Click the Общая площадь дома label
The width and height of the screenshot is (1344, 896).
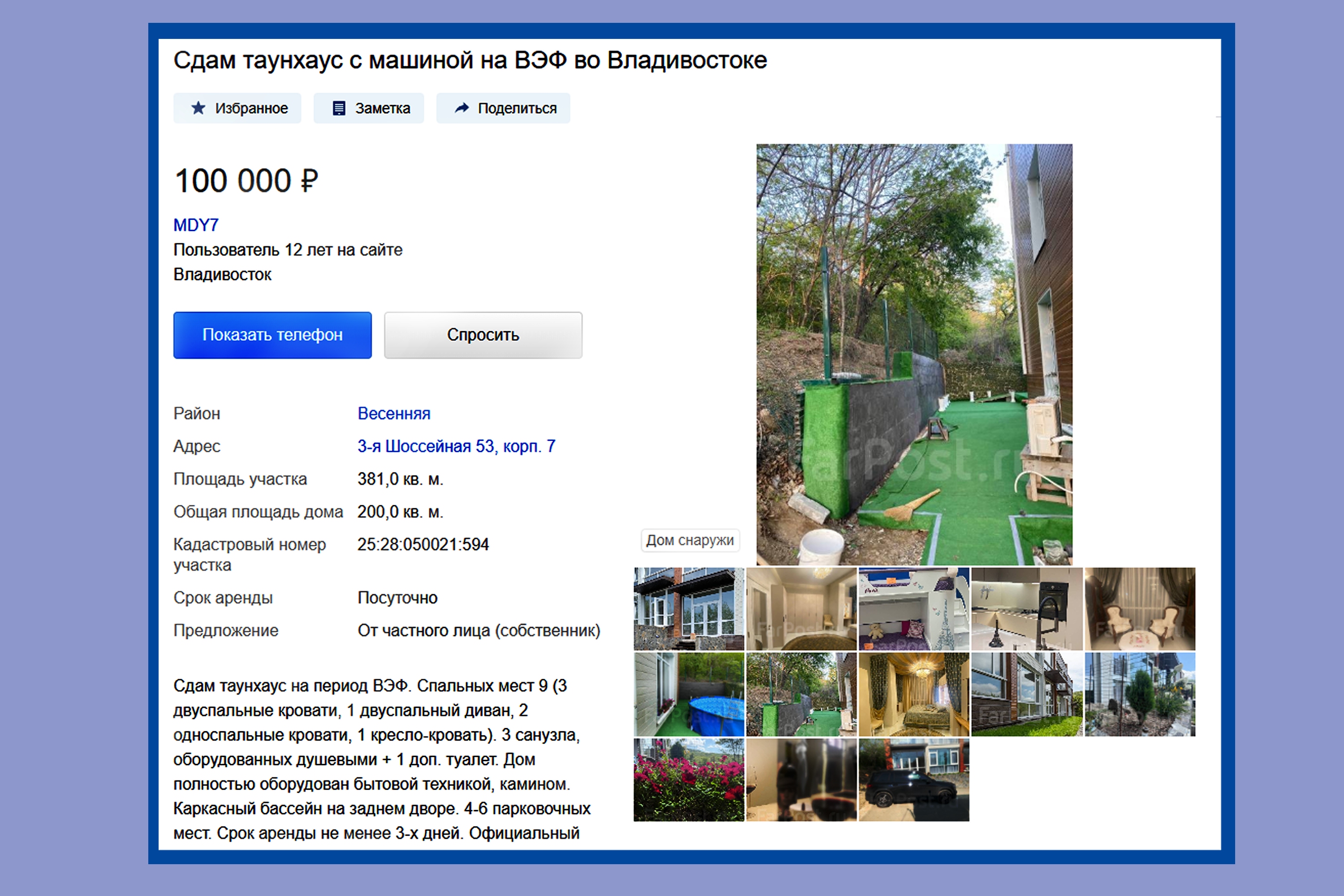[258, 512]
